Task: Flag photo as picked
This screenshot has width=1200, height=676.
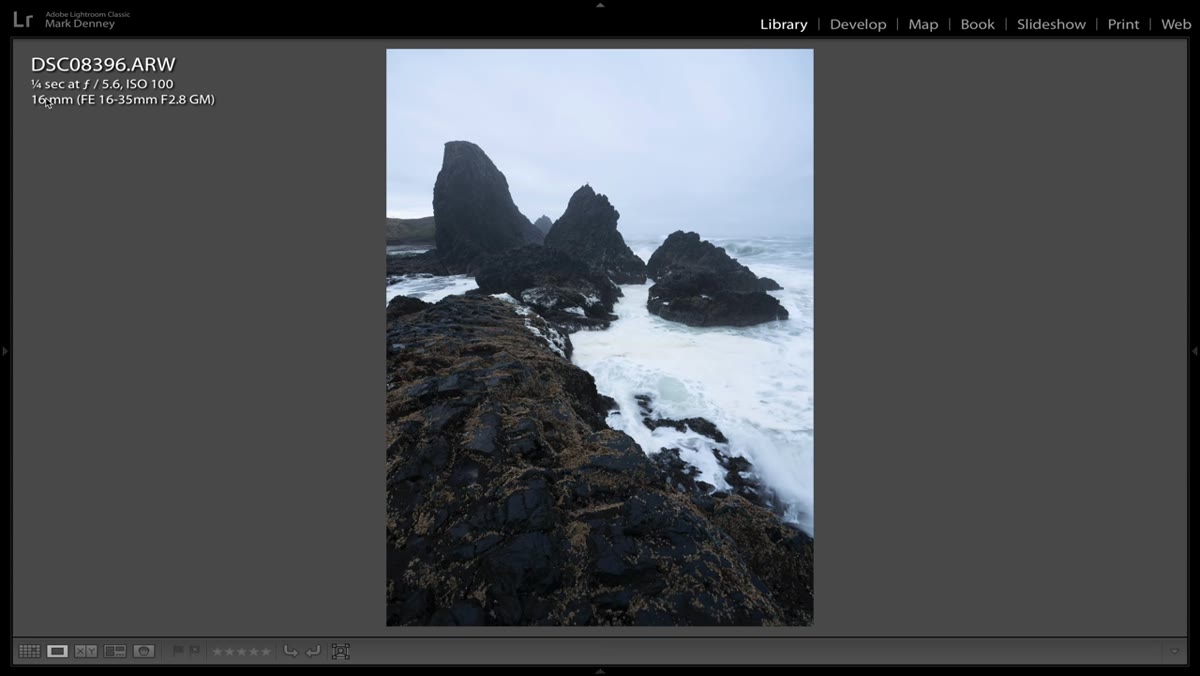Action: pos(178,651)
